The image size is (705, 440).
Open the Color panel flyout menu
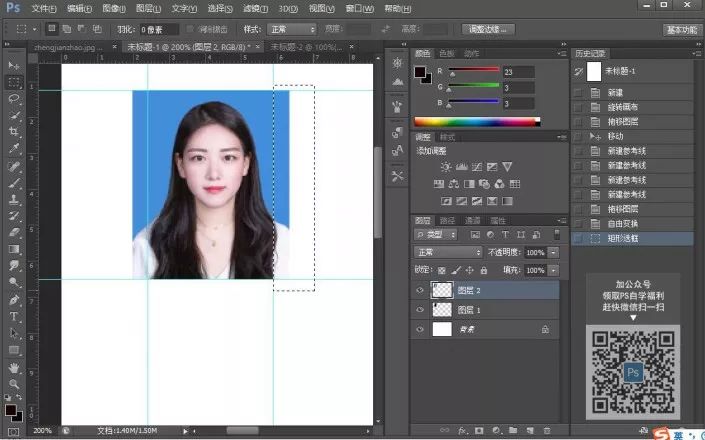[562, 53]
